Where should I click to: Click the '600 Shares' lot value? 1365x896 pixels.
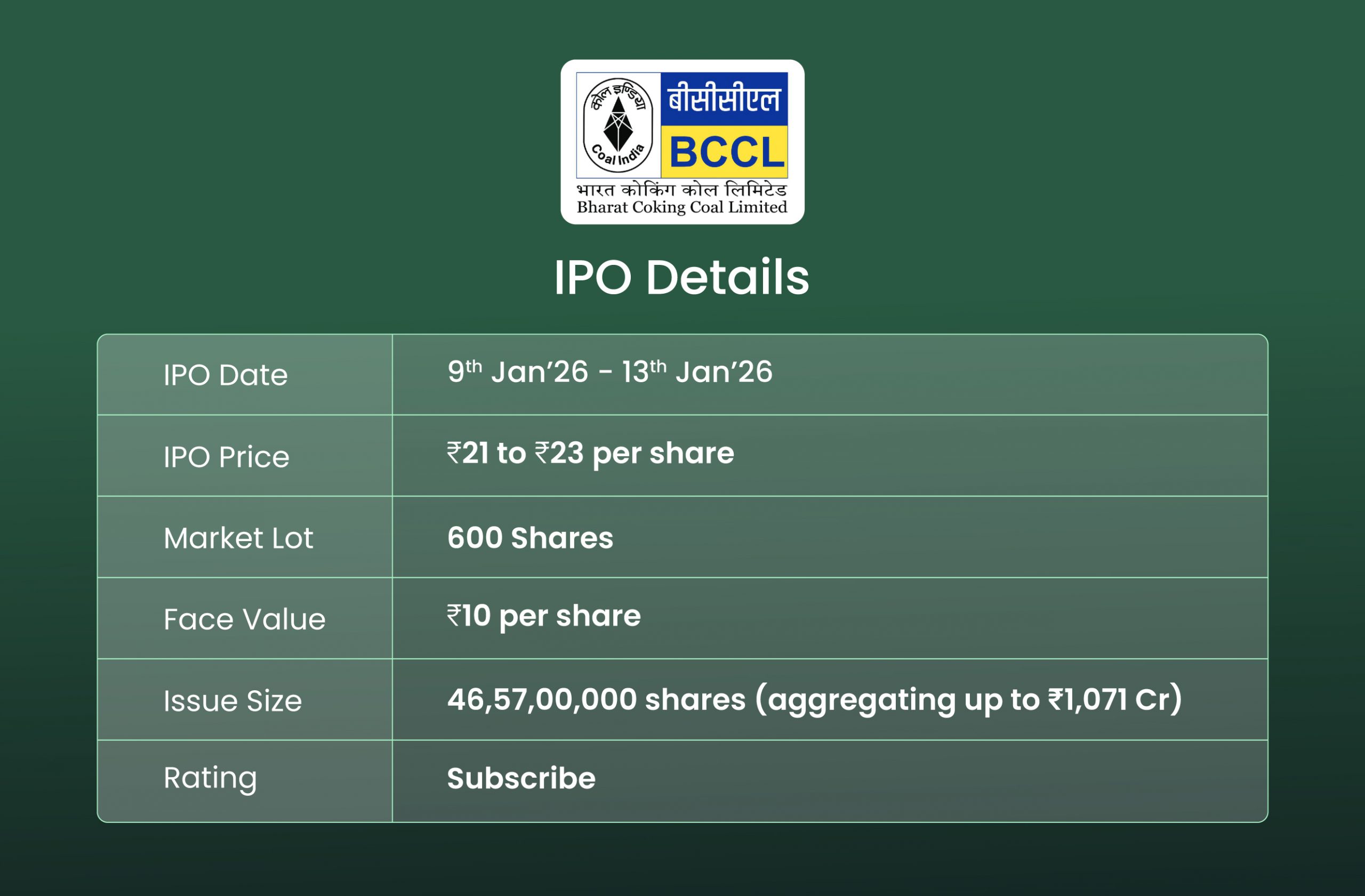[530, 538]
